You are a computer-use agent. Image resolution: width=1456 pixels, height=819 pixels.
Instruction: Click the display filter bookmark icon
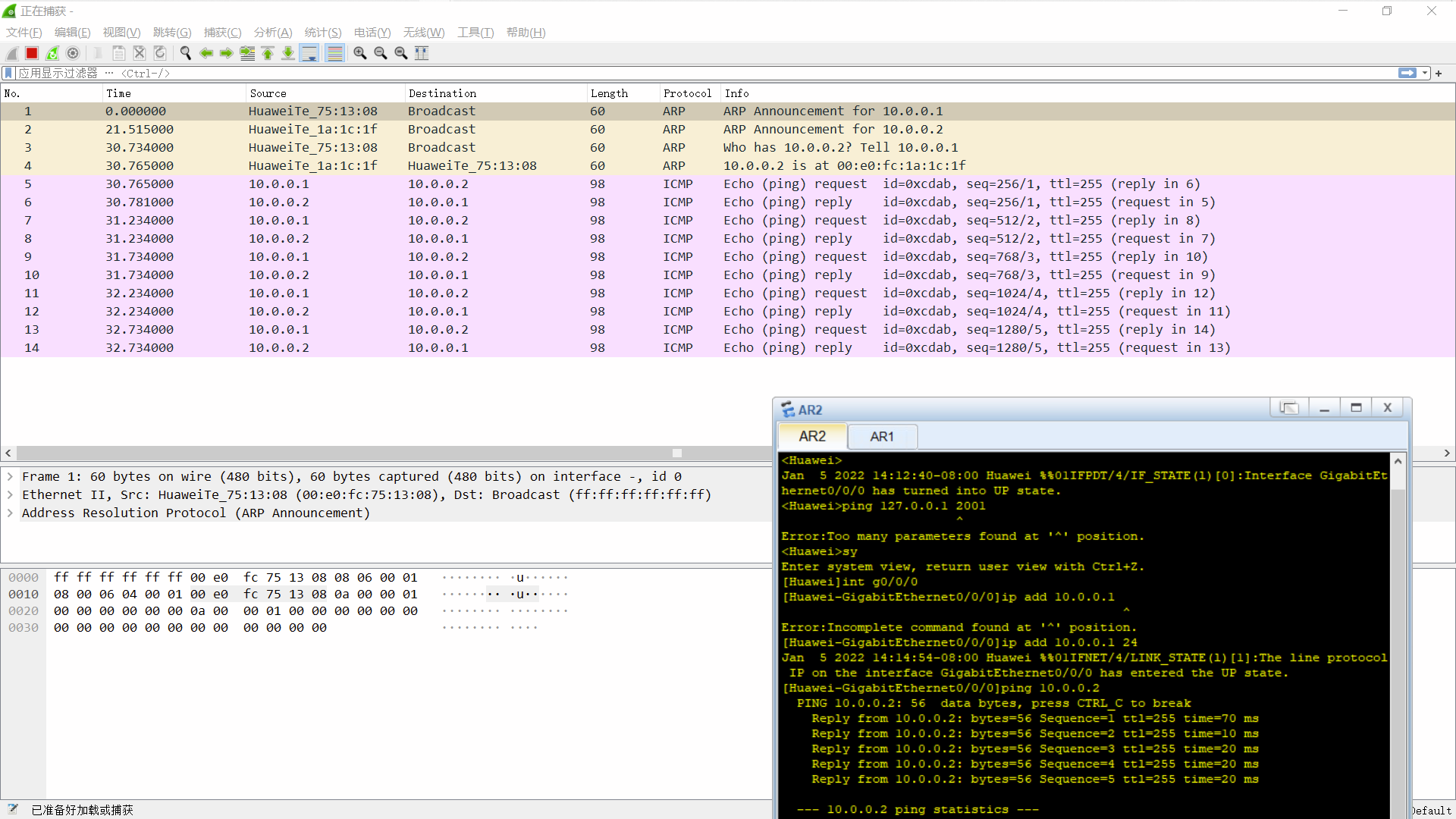(x=8, y=74)
